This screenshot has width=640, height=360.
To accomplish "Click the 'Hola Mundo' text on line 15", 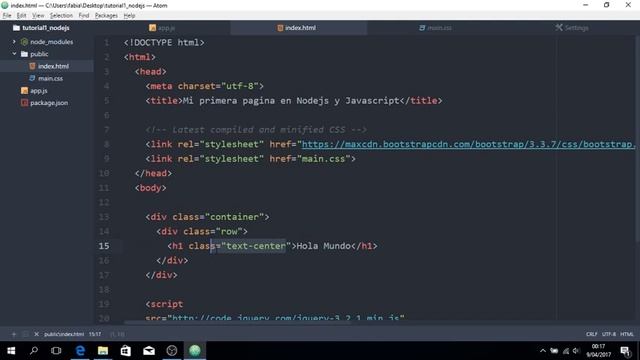I will 324,246.
